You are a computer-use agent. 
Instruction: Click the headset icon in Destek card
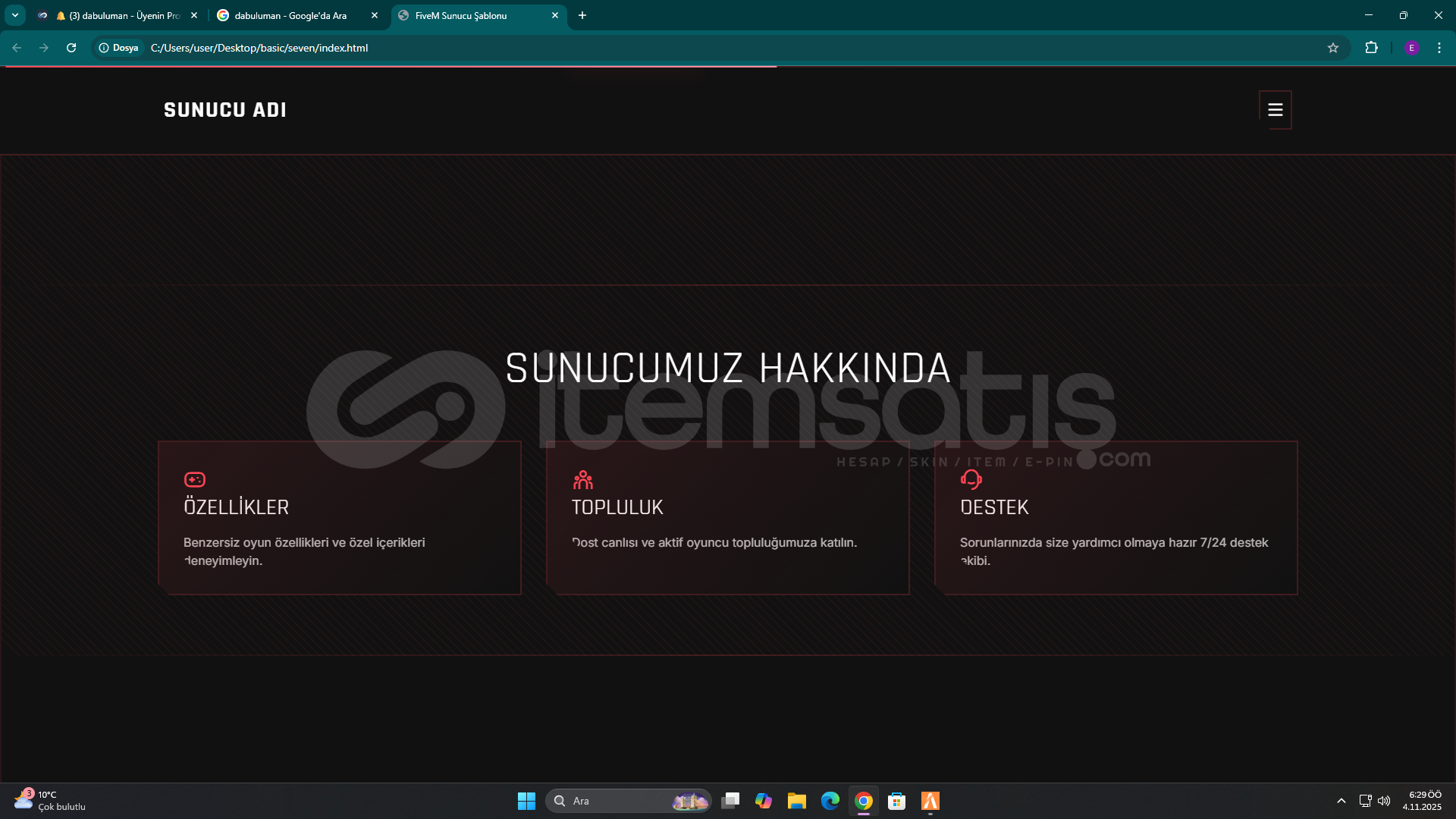point(971,479)
